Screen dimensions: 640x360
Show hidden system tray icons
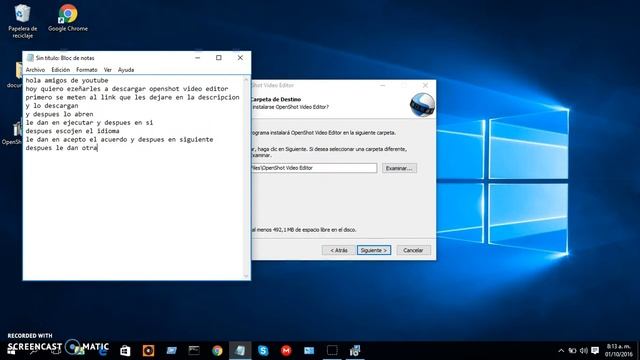[x=561, y=351]
